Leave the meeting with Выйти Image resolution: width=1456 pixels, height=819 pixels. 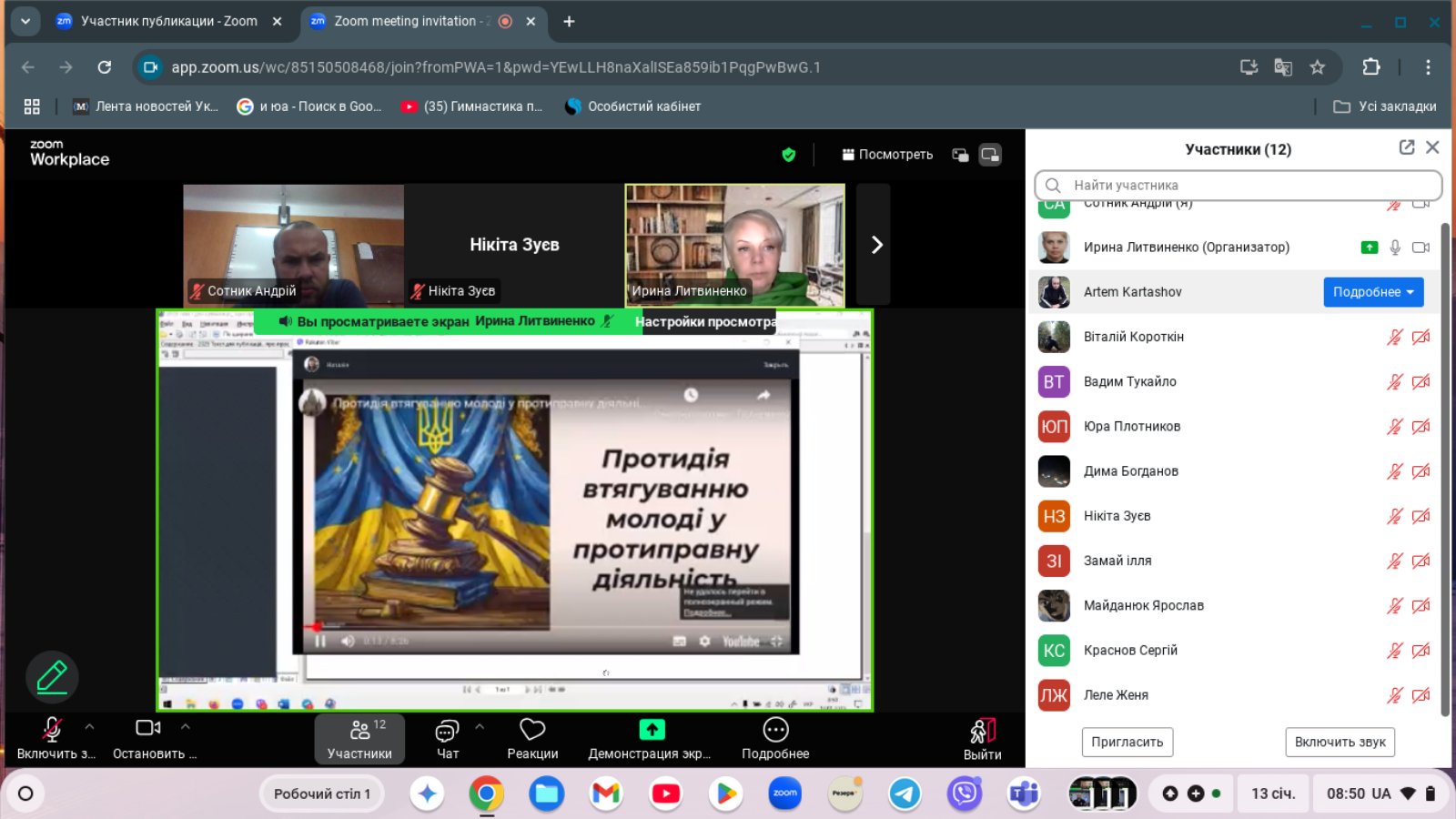pos(983,738)
